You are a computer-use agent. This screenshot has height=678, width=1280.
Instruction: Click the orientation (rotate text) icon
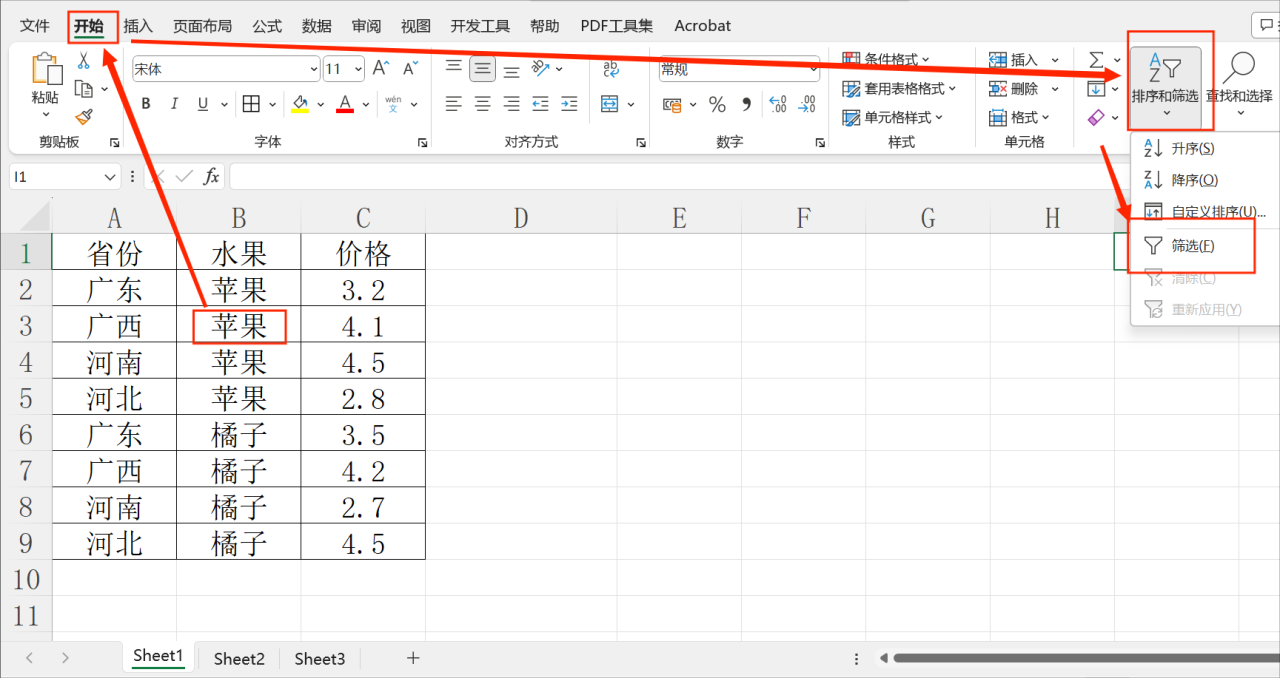(541, 68)
